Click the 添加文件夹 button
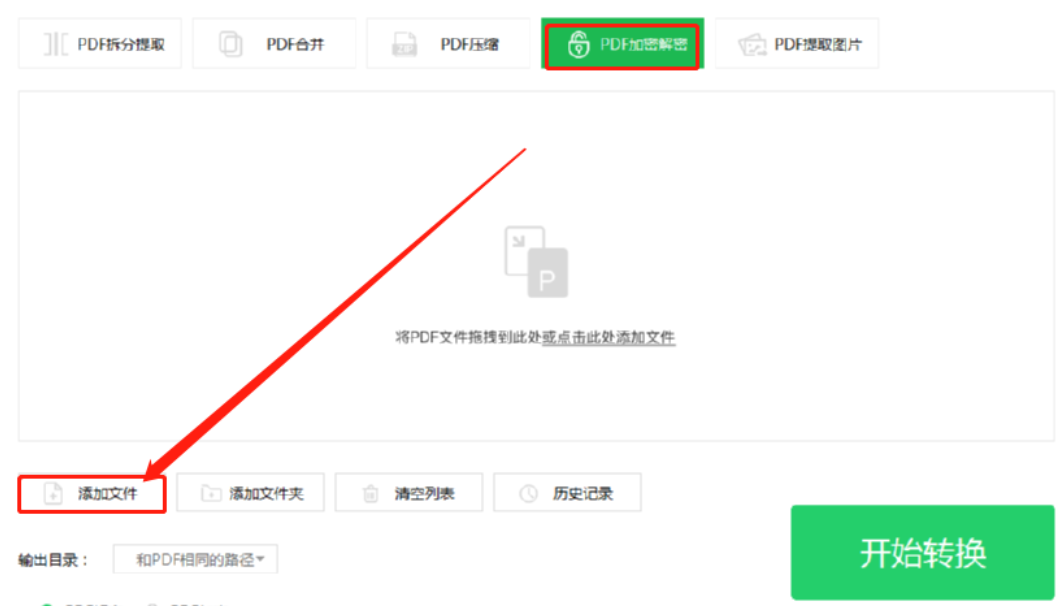This screenshot has height=606, width=1058. (250, 493)
